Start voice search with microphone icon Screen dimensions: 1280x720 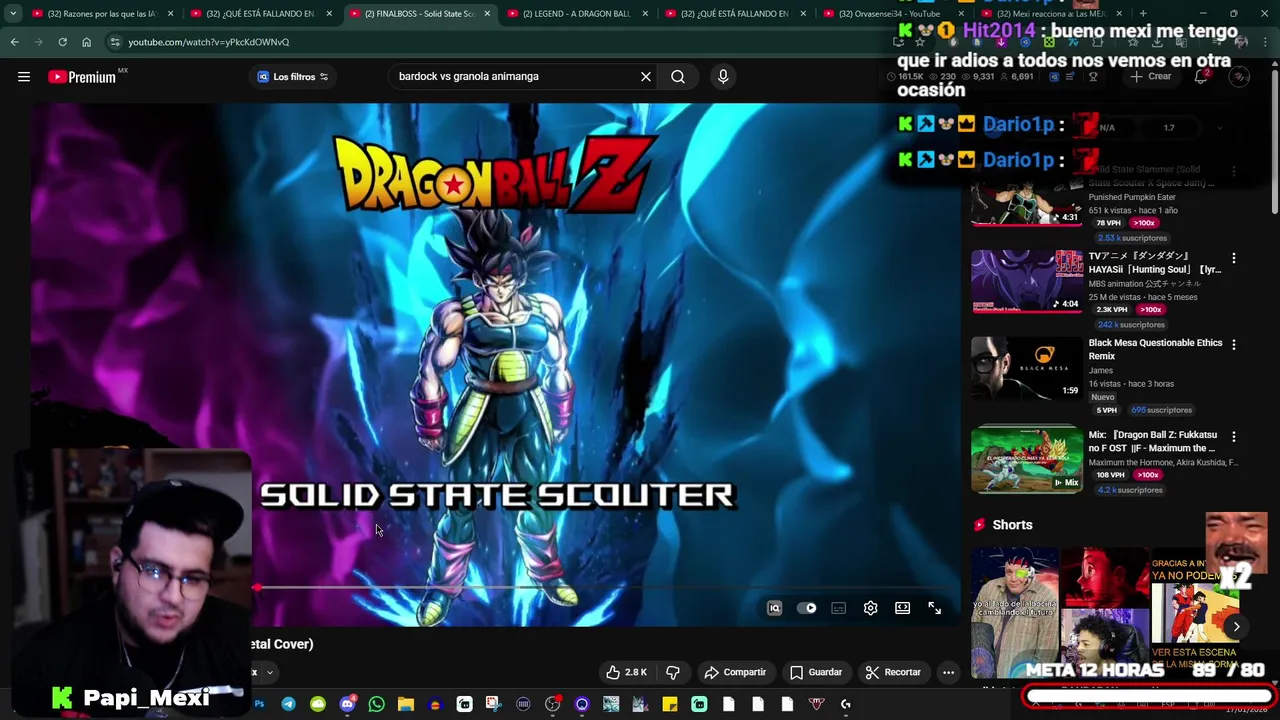click(x=723, y=77)
